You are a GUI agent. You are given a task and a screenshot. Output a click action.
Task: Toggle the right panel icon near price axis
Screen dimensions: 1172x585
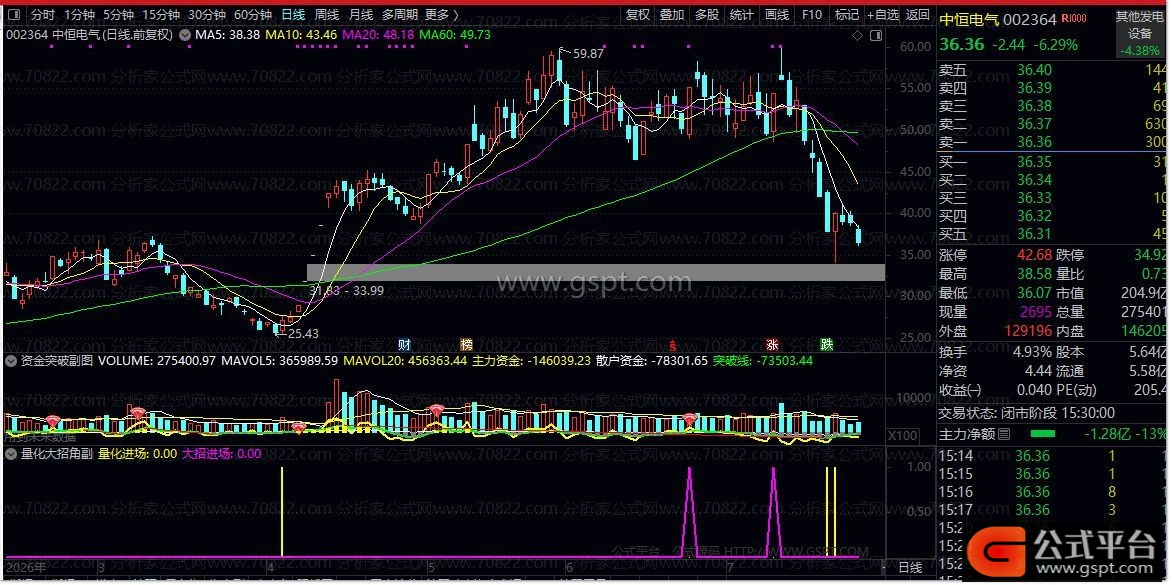(x=876, y=35)
